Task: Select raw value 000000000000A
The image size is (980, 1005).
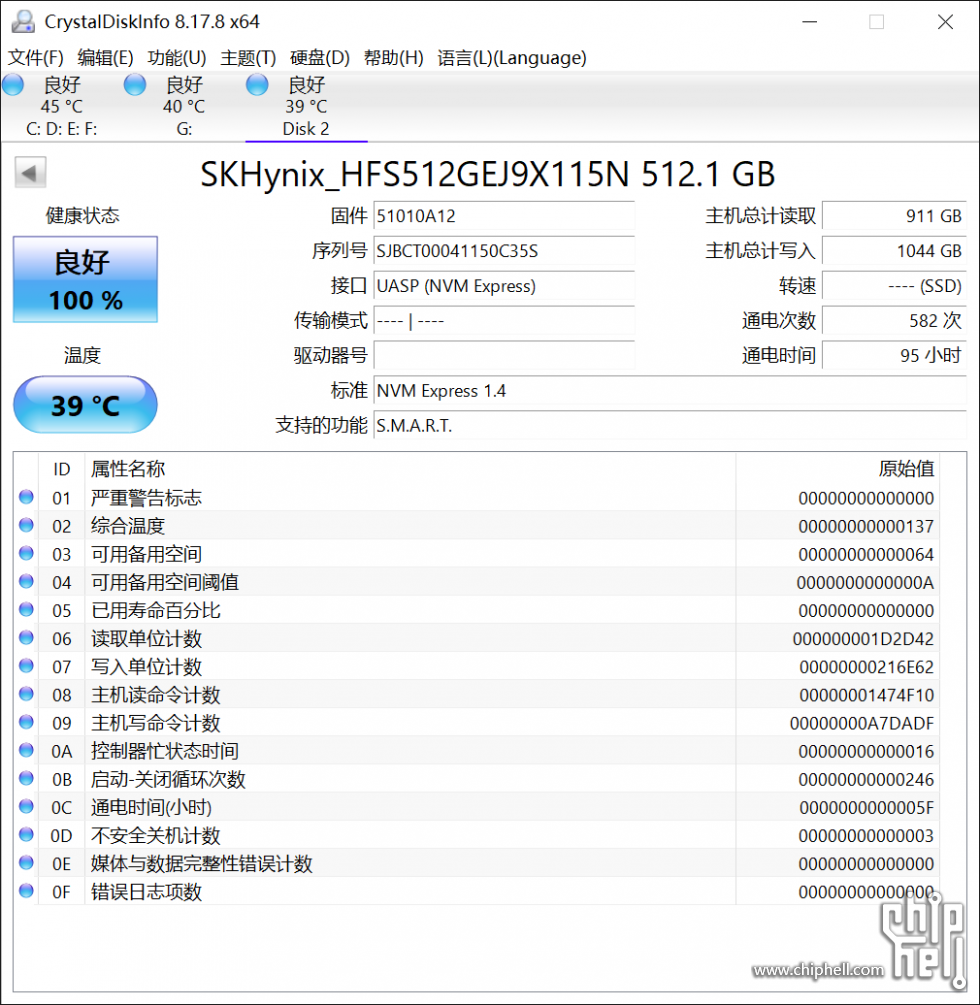Action: click(x=865, y=583)
